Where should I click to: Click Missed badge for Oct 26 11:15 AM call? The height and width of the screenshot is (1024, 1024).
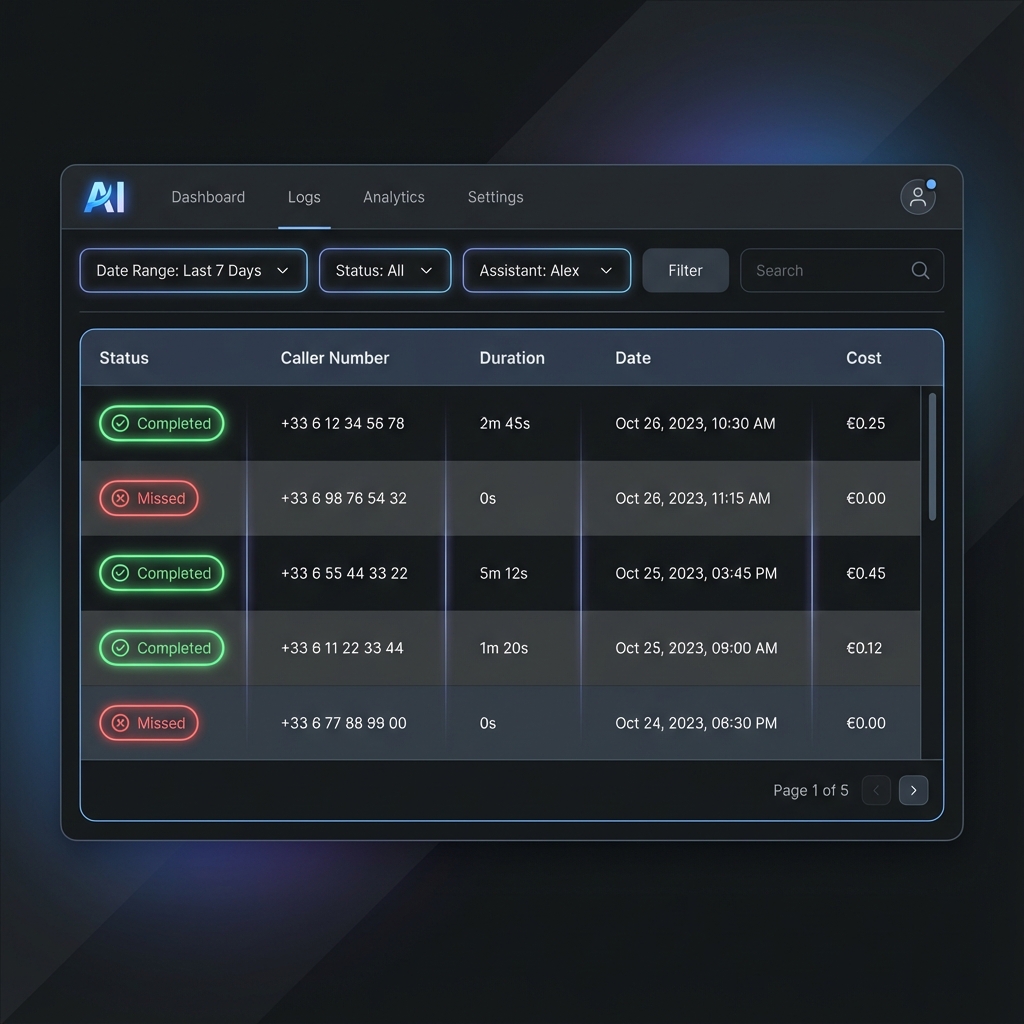[x=149, y=498]
